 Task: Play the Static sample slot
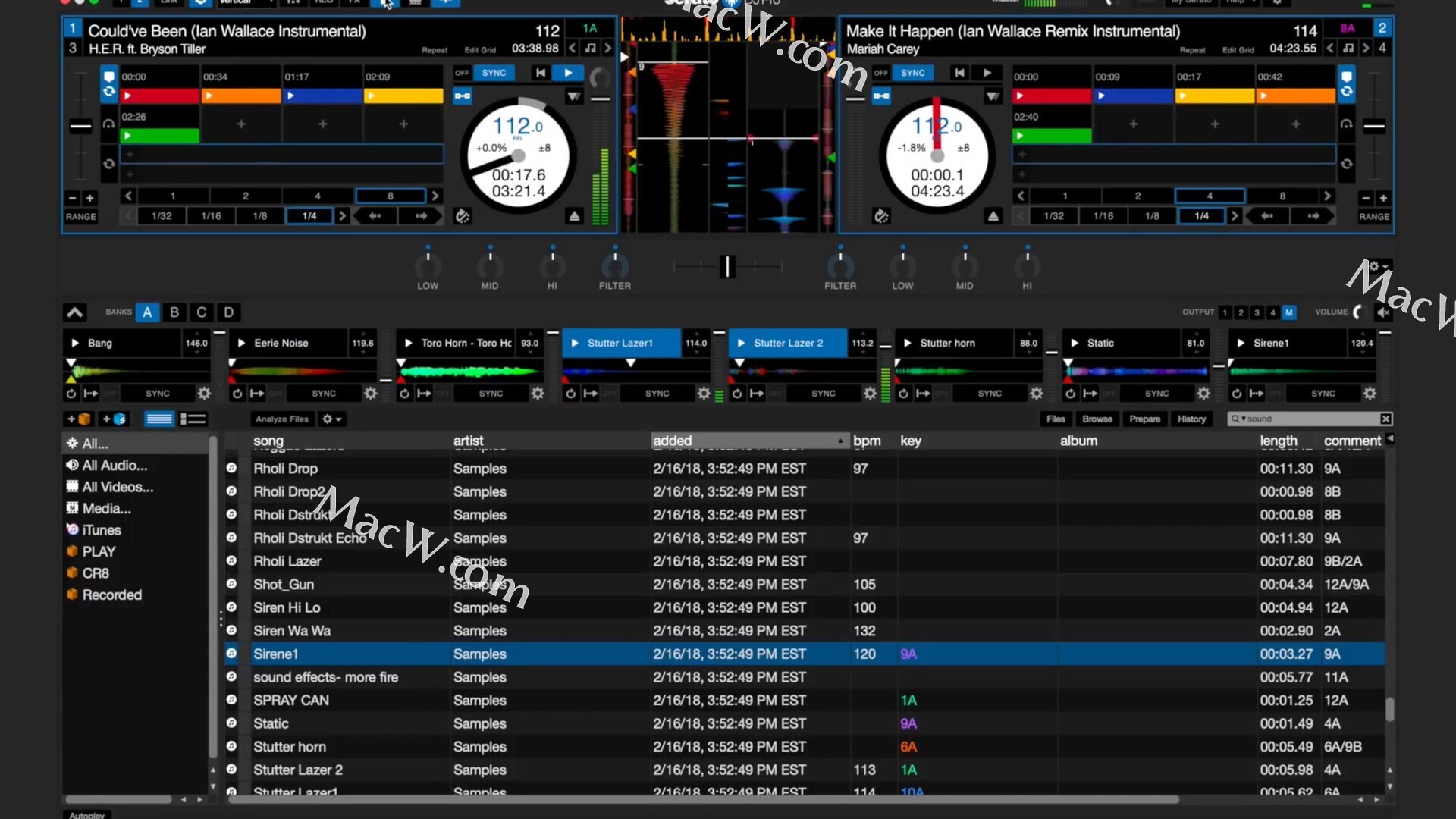[1075, 343]
